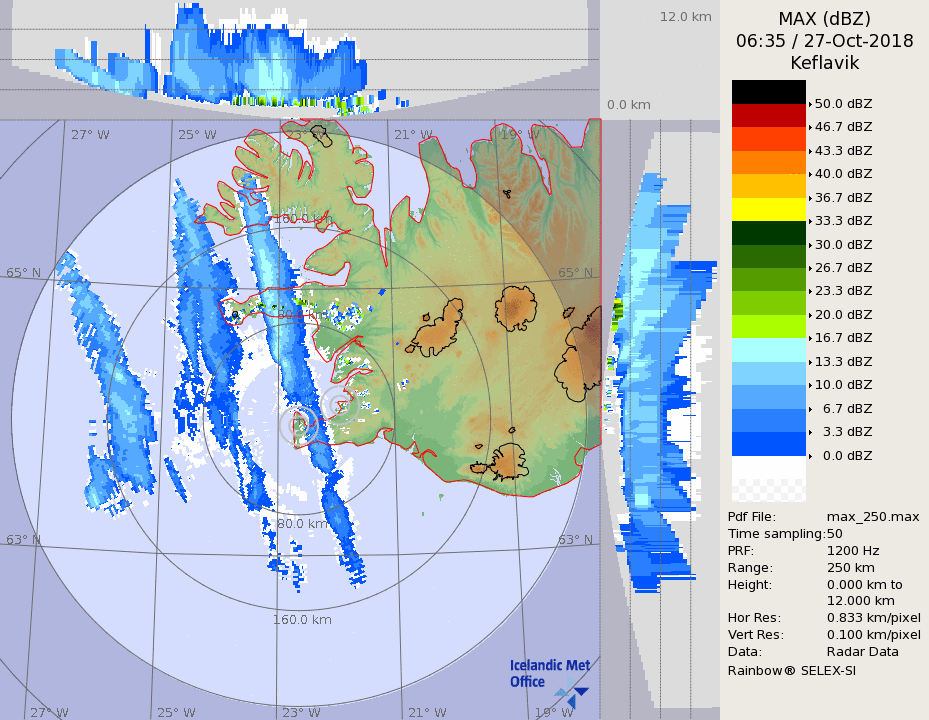This screenshot has height=720, width=929.
Task: Click the 06:35 / 27-Oct-2018 timestamp
Action: pyautogui.click(x=824, y=41)
